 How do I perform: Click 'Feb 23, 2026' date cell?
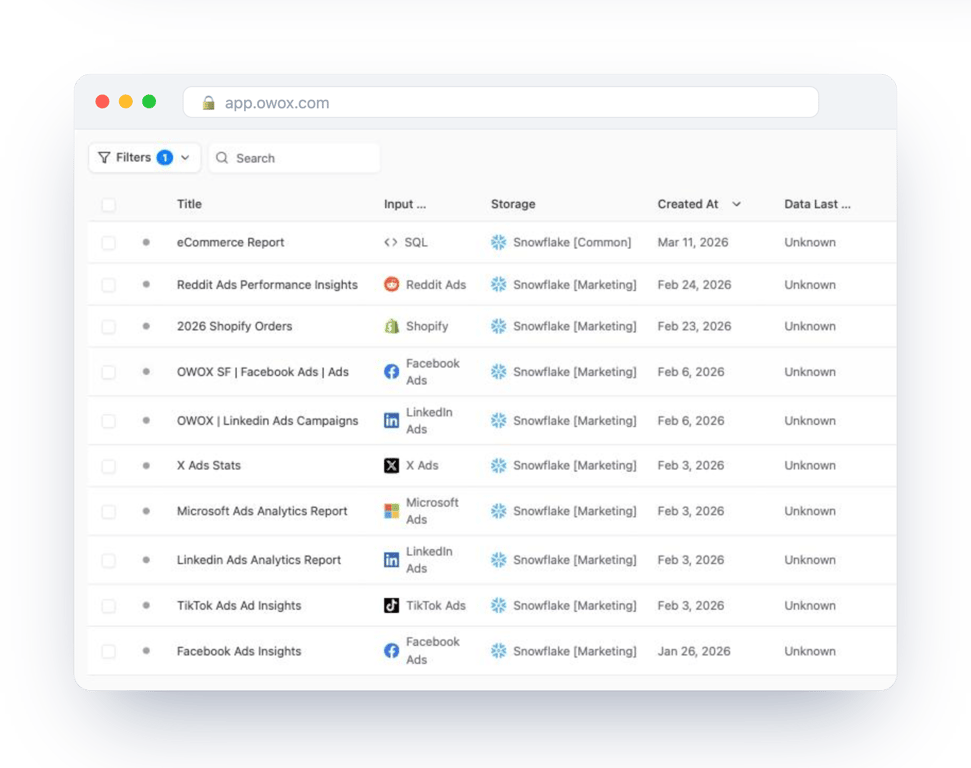pos(694,326)
